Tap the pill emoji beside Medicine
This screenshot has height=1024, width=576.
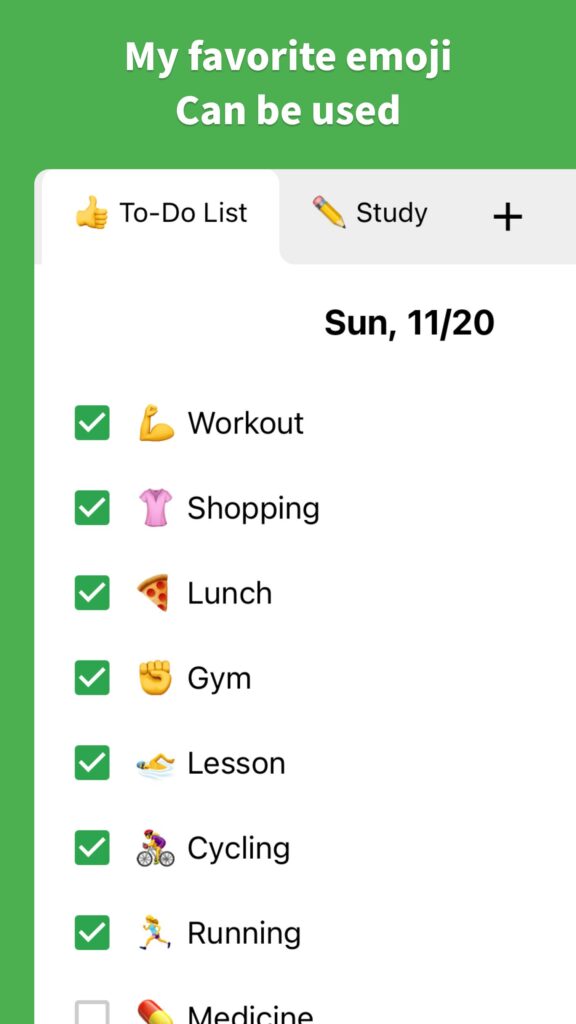click(155, 1011)
